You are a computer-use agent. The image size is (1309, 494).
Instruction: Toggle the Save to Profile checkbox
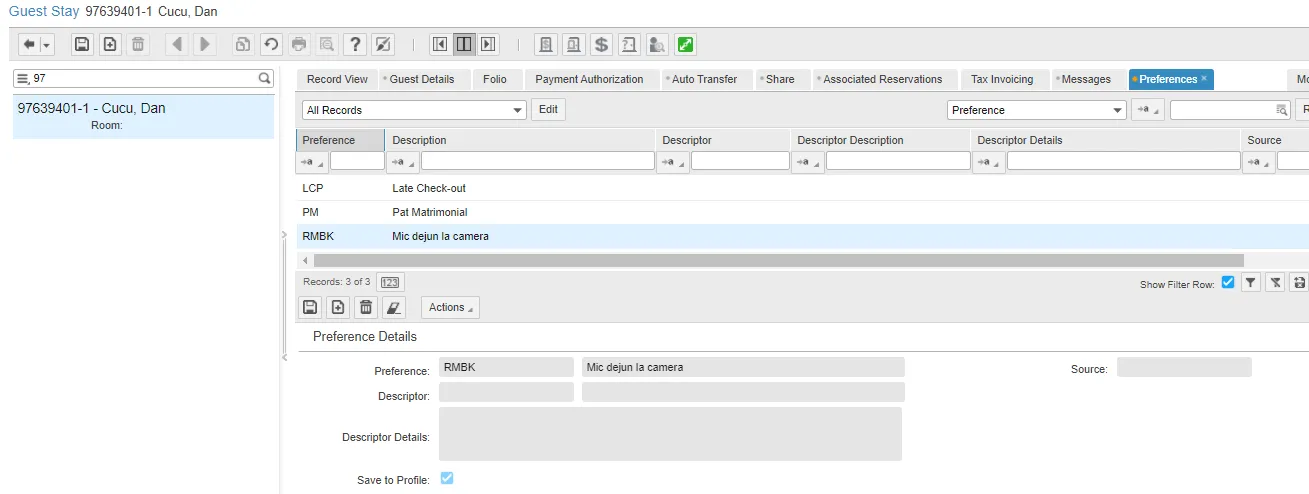coord(447,478)
